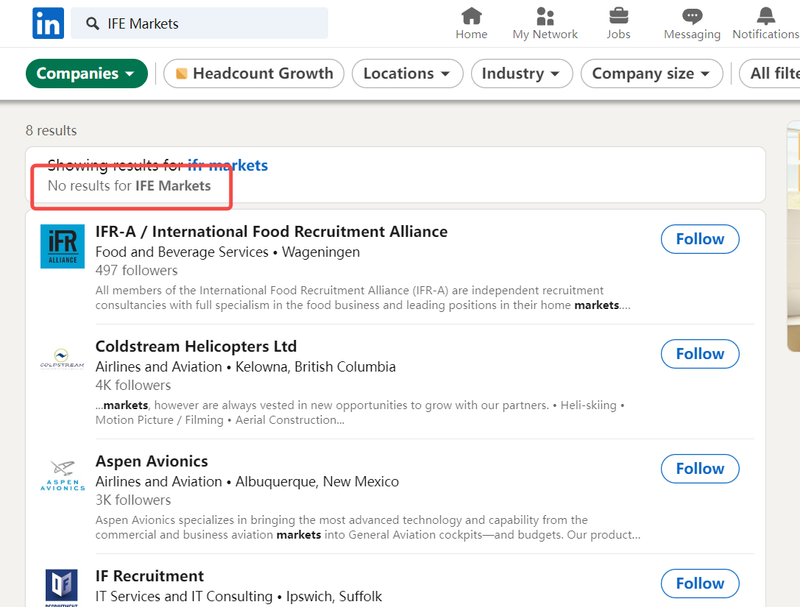Screen dimensions: 800x607
Task: Click the 3K followers text
Action: coord(133,500)
